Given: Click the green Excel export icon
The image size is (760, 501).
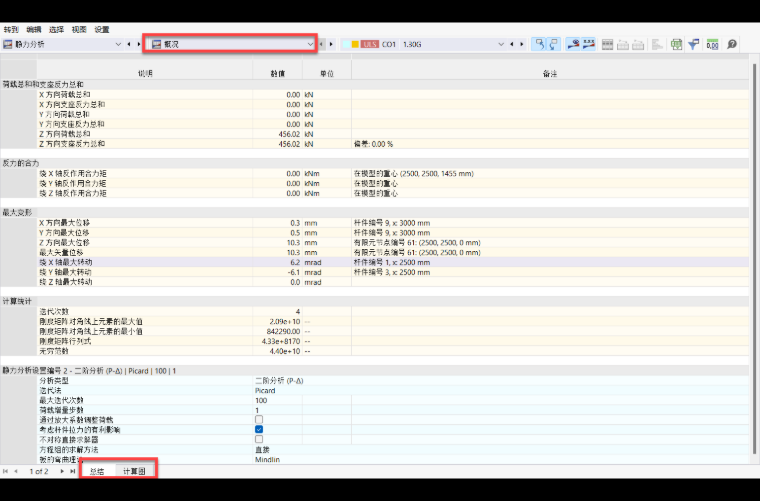Looking at the screenshot, I should 677,45.
